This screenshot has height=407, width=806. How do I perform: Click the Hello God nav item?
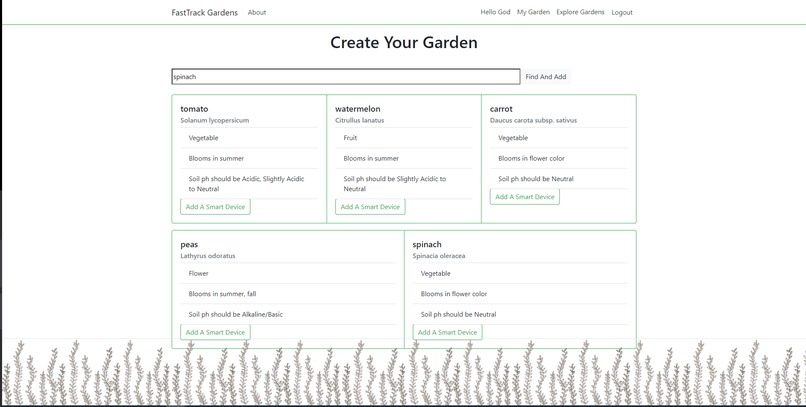496,12
